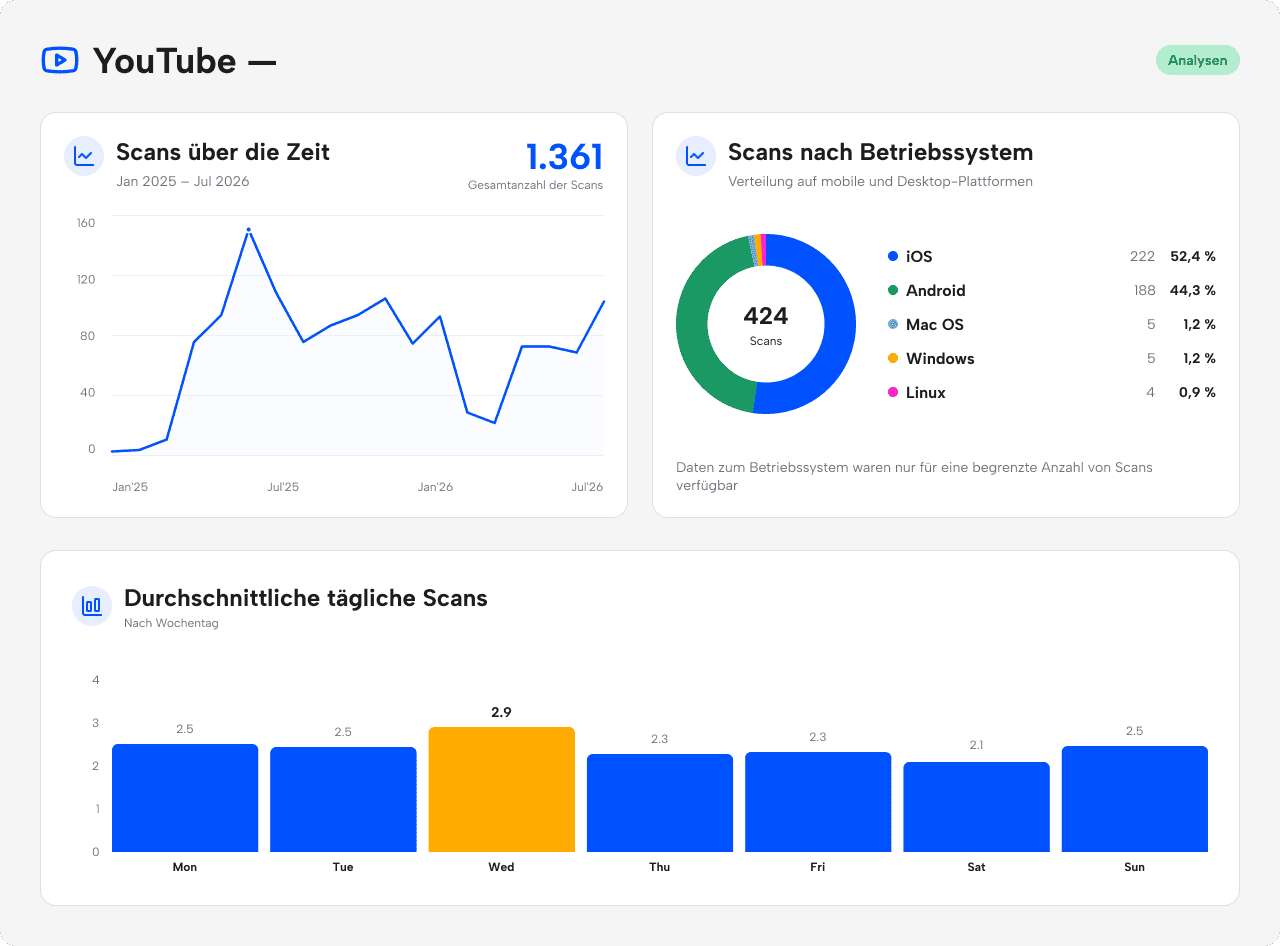Click the Sat bar in the weekday chart

pyautogui.click(x=976, y=807)
